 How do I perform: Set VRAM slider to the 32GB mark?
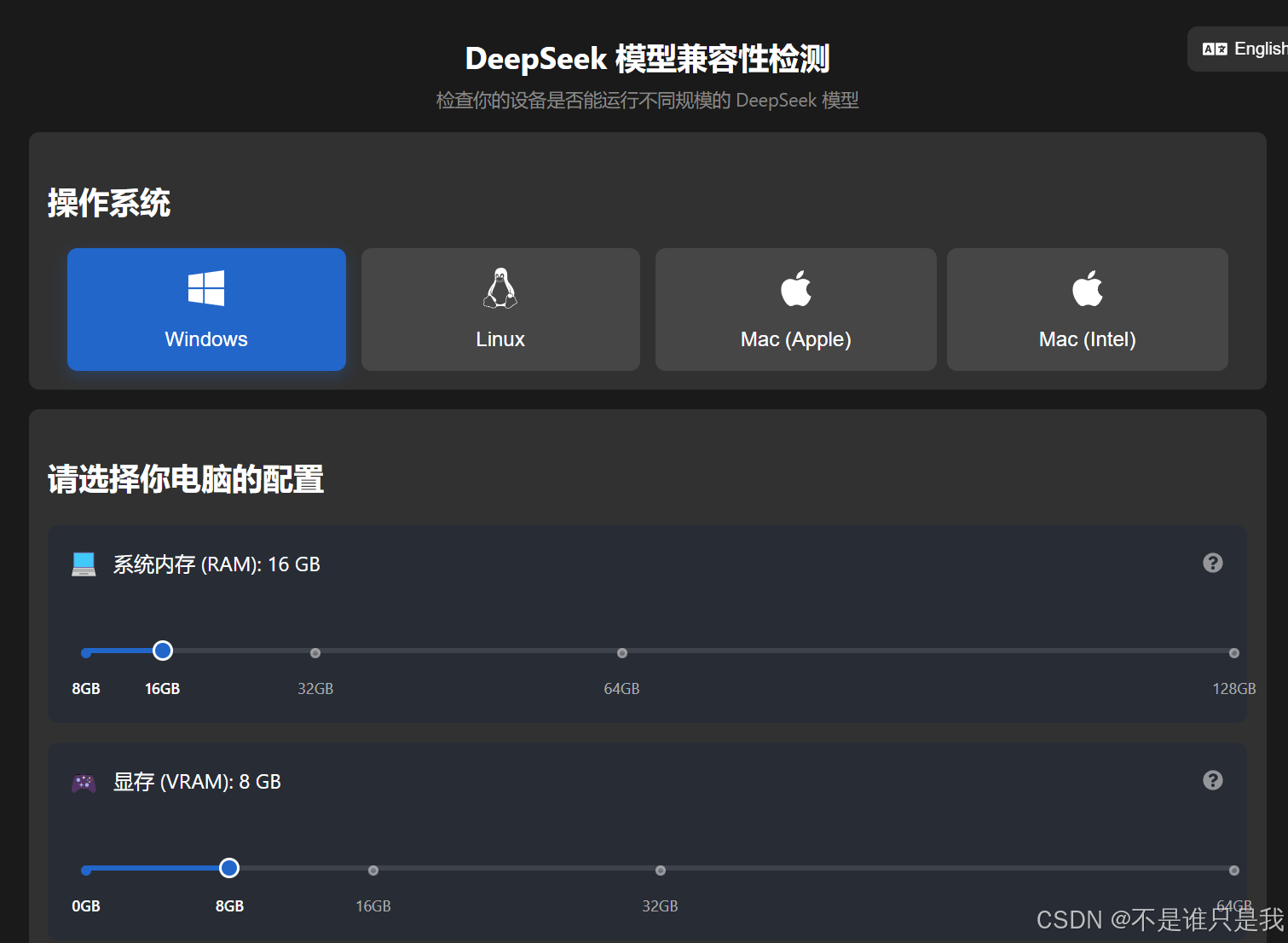661,871
